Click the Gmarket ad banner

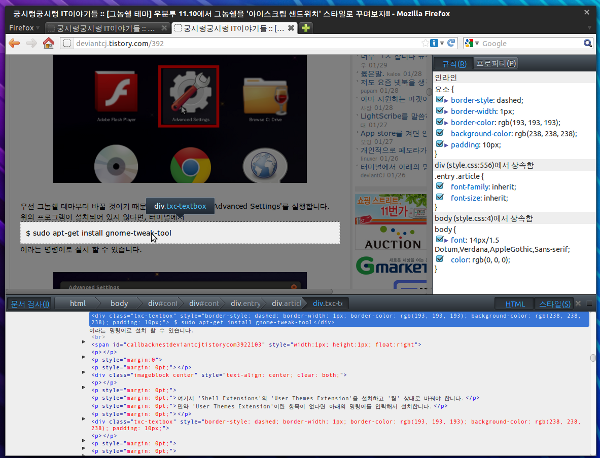coord(391,266)
